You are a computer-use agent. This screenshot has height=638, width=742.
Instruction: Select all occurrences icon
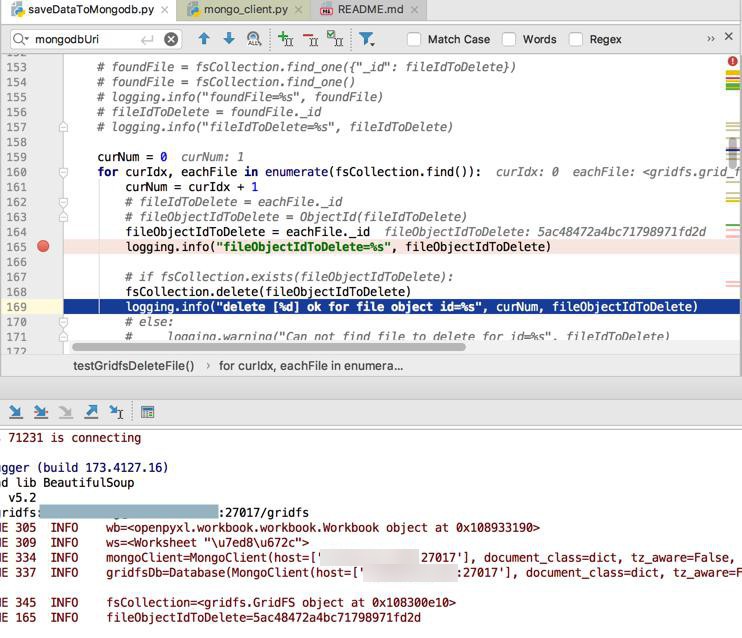(x=335, y=39)
